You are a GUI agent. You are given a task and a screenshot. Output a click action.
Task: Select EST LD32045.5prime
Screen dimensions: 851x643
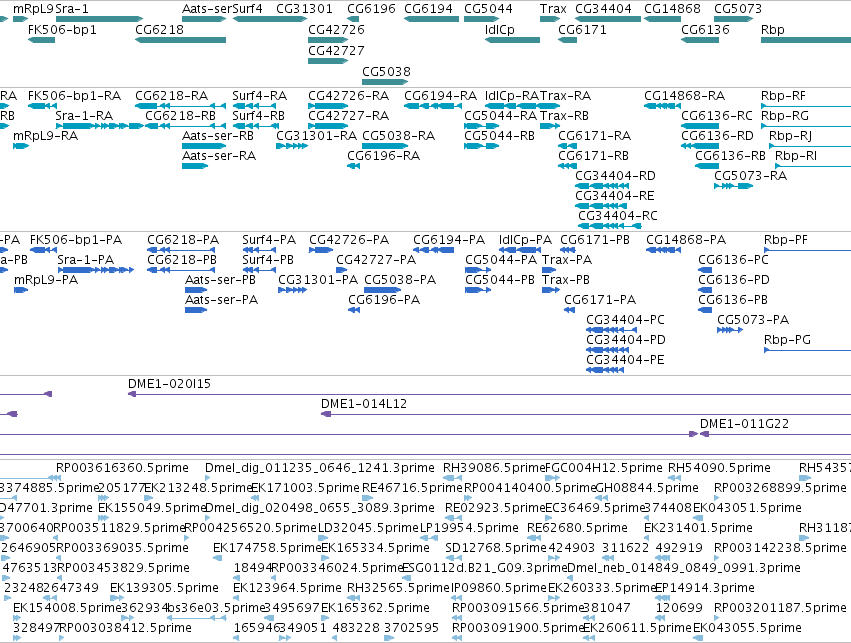point(368,527)
